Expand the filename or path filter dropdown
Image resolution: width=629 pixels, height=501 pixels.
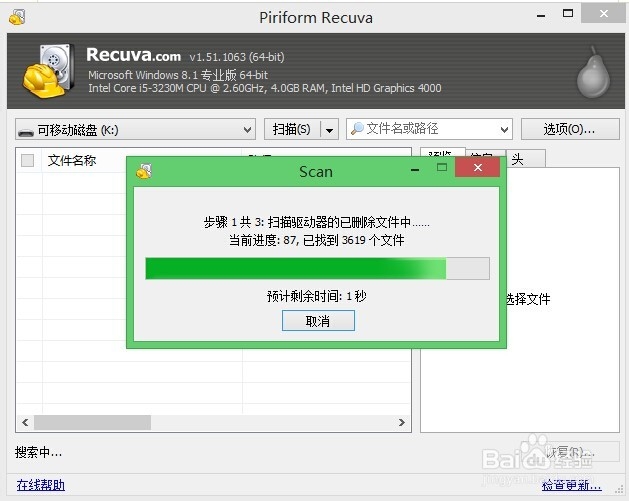pos(504,129)
